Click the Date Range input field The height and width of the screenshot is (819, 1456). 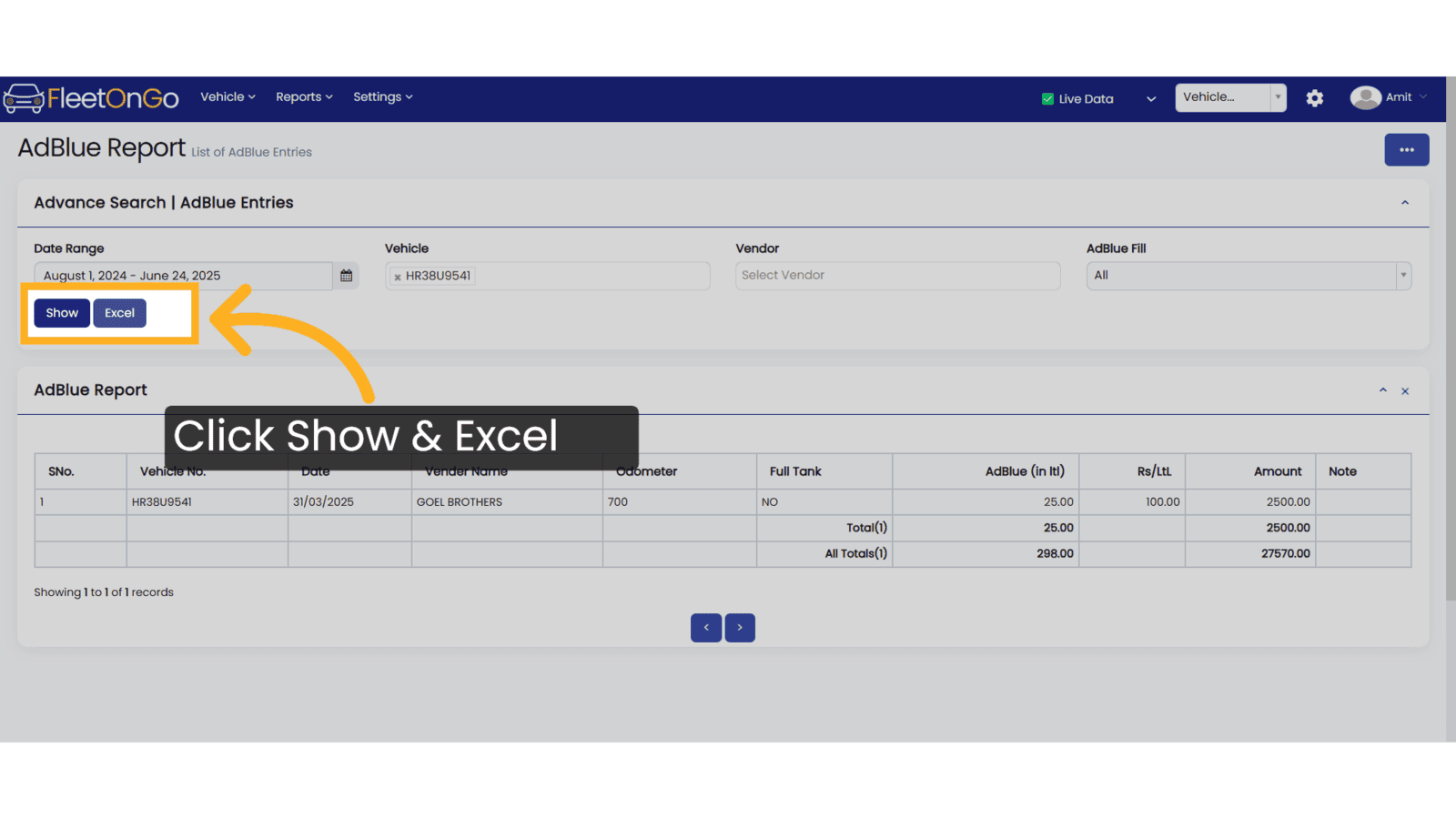(184, 276)
